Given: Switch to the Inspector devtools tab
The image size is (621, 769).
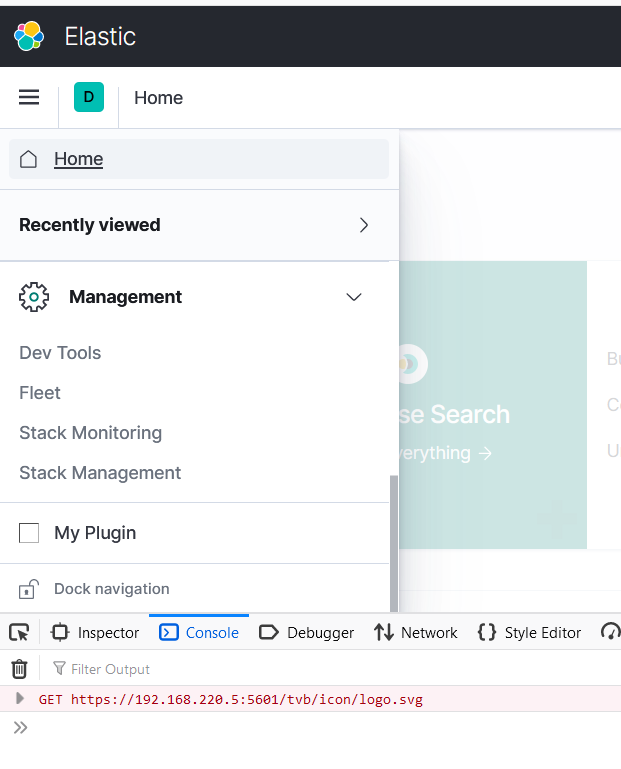Looking at the screenshot, I should coord(95,633).
